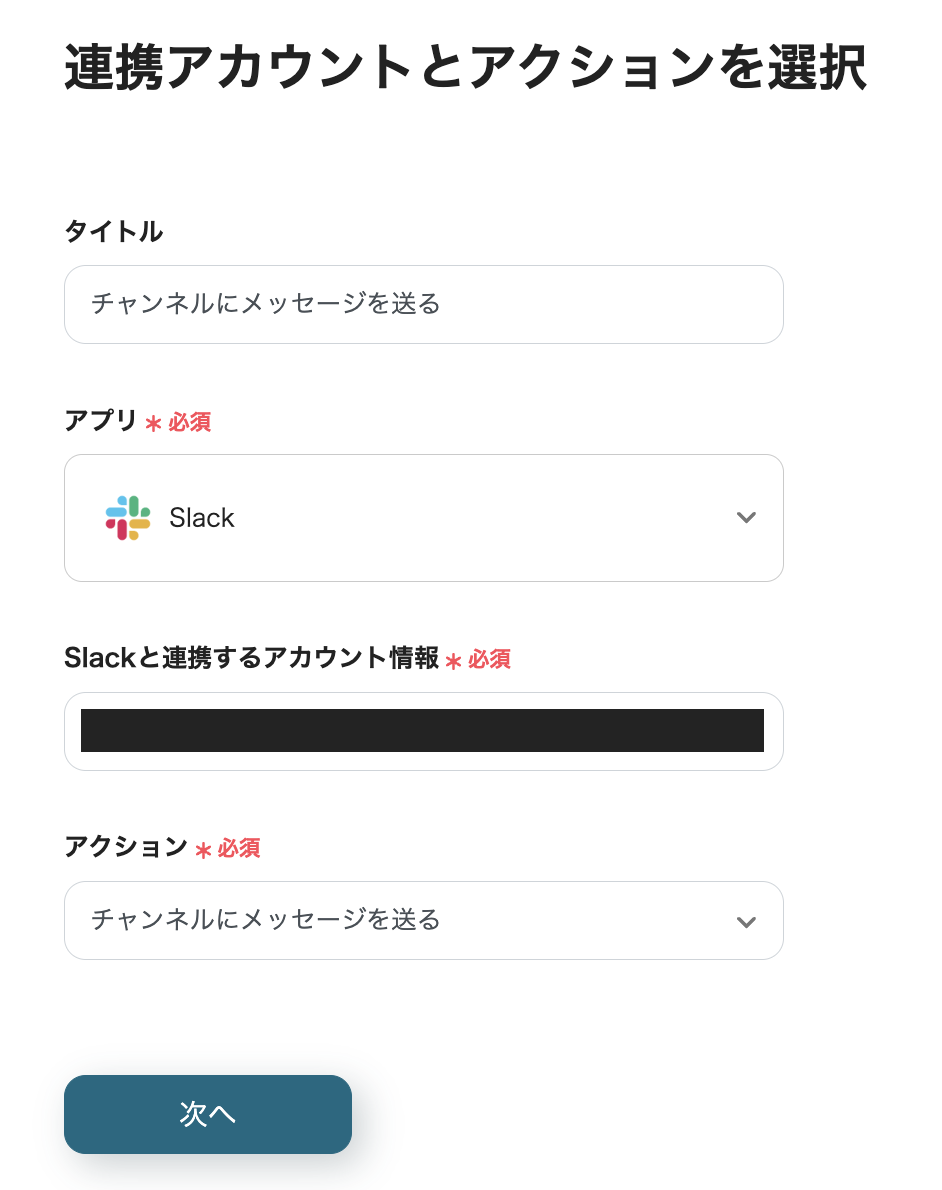Click the Slackと連携するアカウント情報 label
942x1190 pixels.
[251, 658]
